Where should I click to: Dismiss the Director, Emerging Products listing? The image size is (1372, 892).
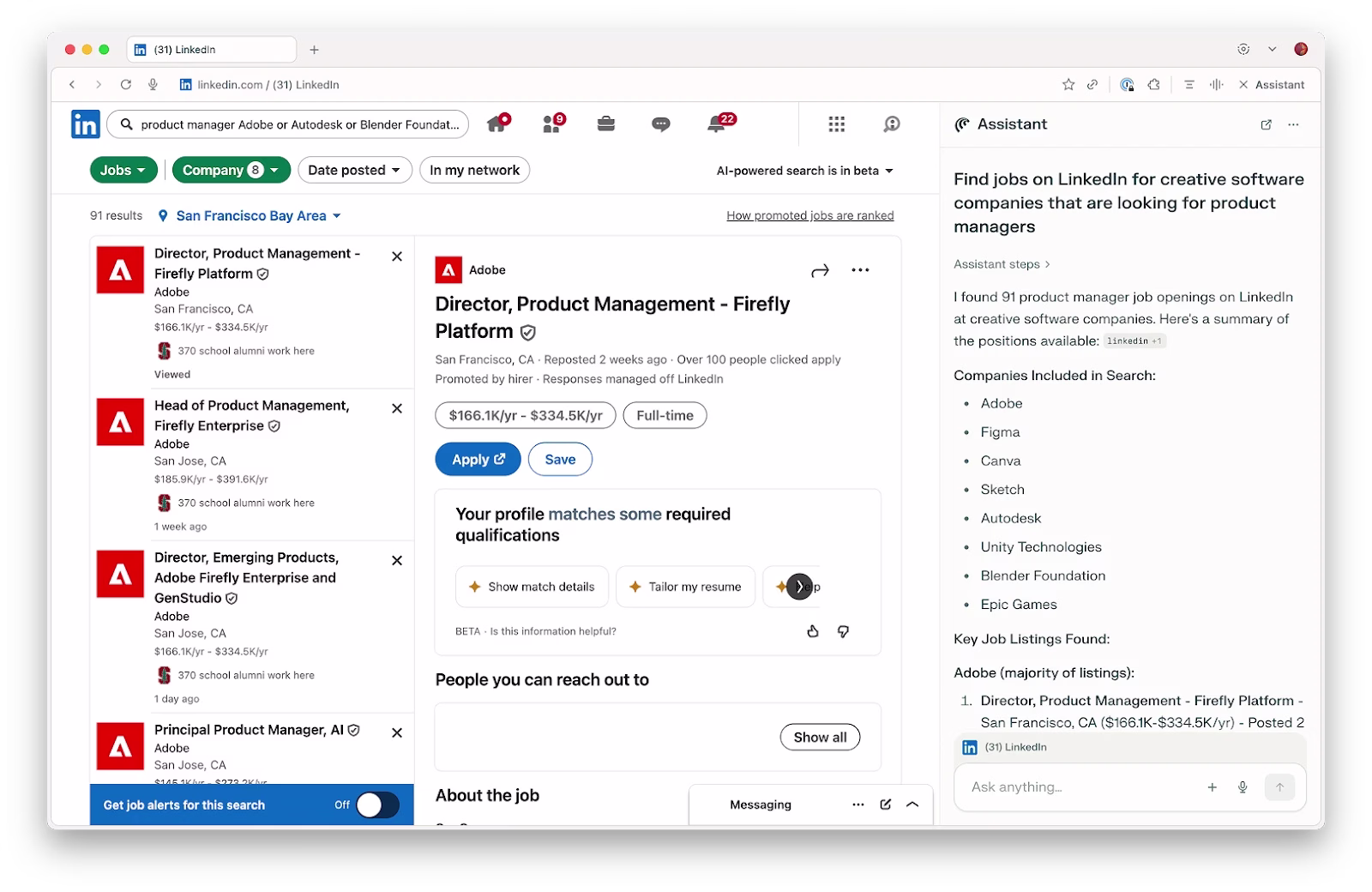pyautogui.click(x=397, y=560)
